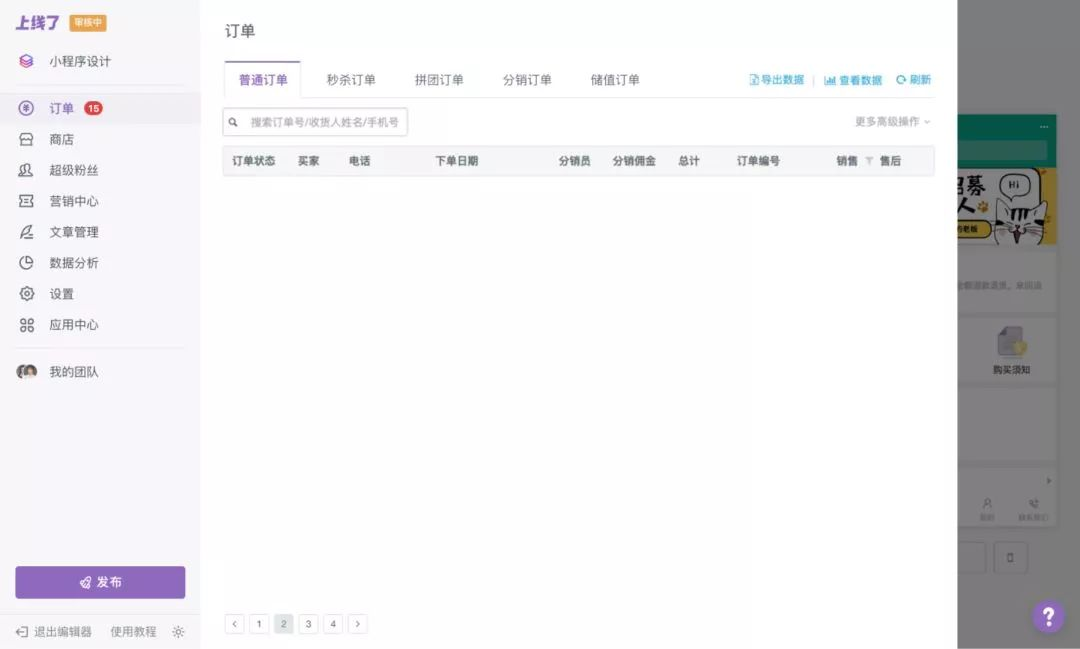Image resolution: width=1080 pixels, height=649 pixels.
Task: Go to page 3 in pagination
Action: click(308, 623)
